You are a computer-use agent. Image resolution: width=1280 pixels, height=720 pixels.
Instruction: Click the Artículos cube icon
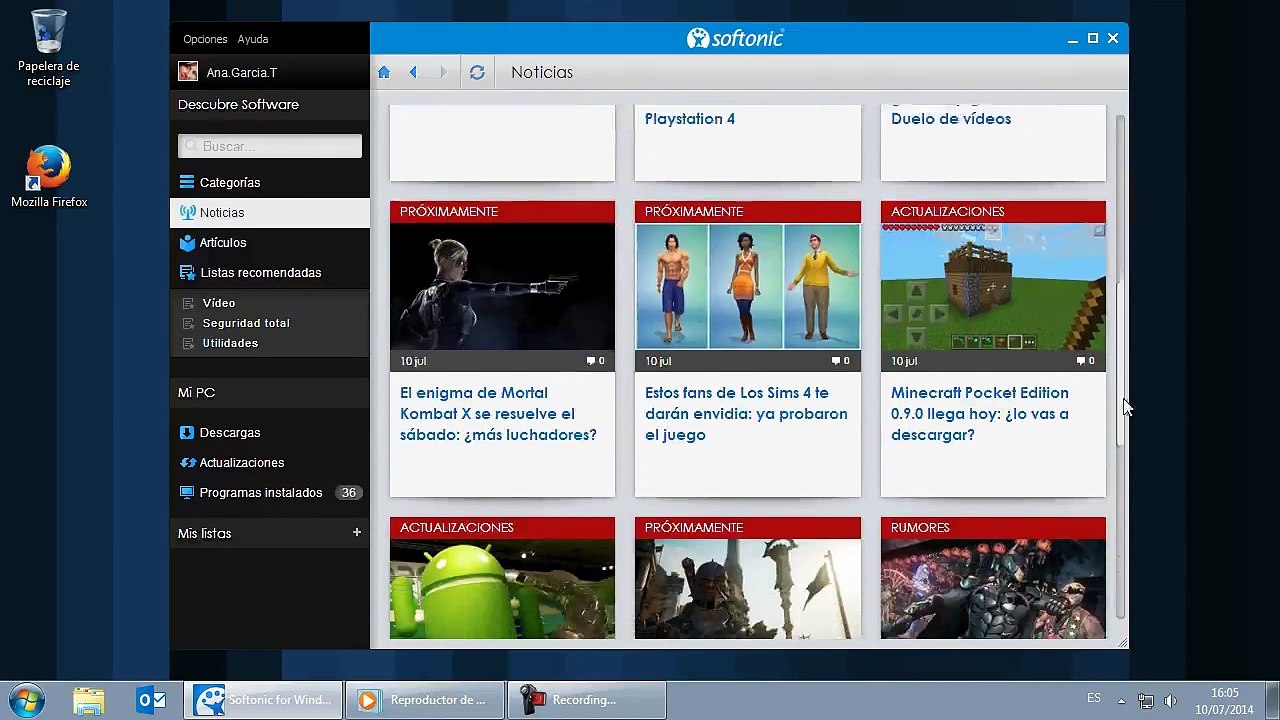pyautogui.click(x=187, y=242)
